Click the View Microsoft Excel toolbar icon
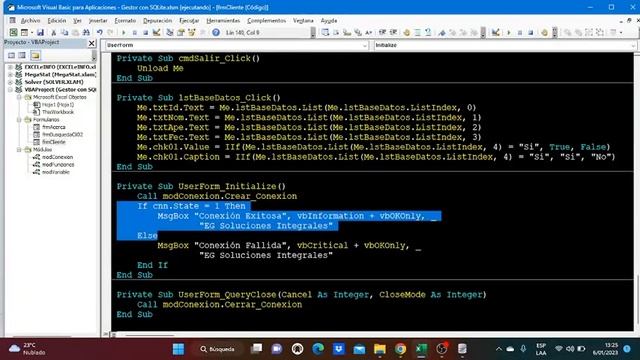 tap(13, 32)
